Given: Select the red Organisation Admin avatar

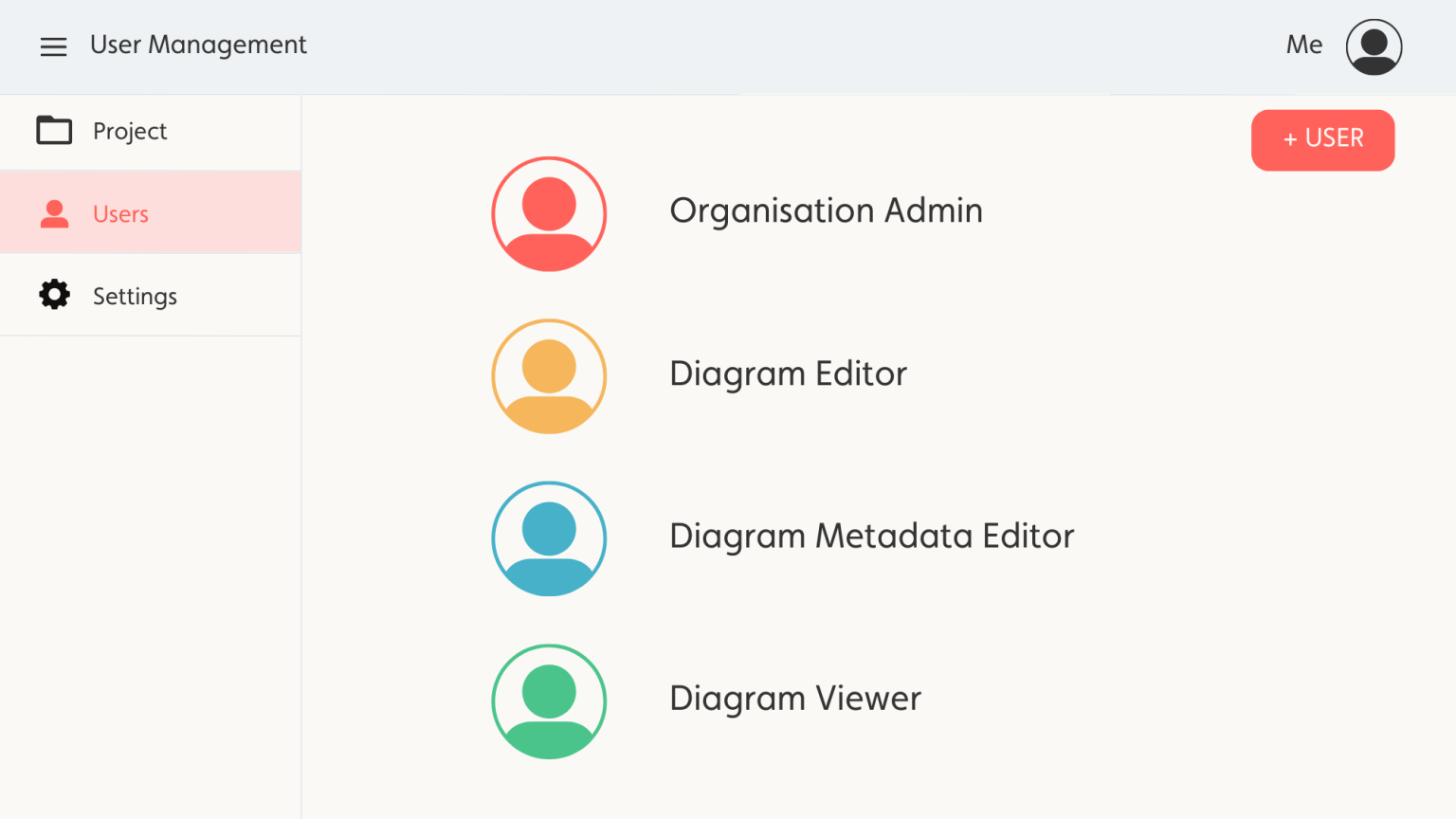Looking at the screenshot, I should (549, 214).
